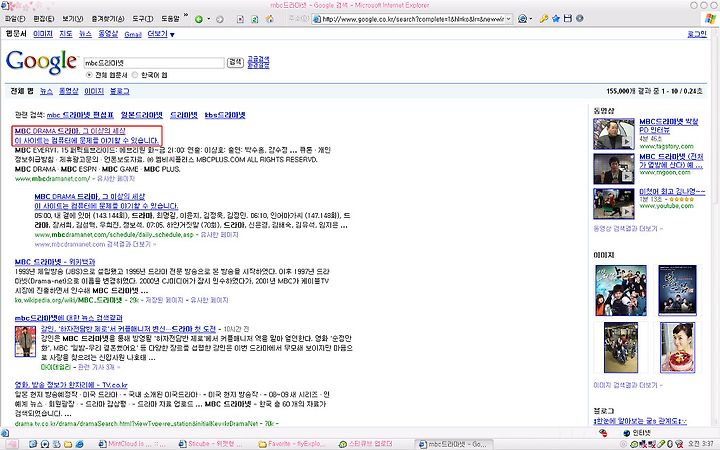
Task: Switch to 스티큐브 업로더 taskbar window
Action: click(x=367, y=444)
